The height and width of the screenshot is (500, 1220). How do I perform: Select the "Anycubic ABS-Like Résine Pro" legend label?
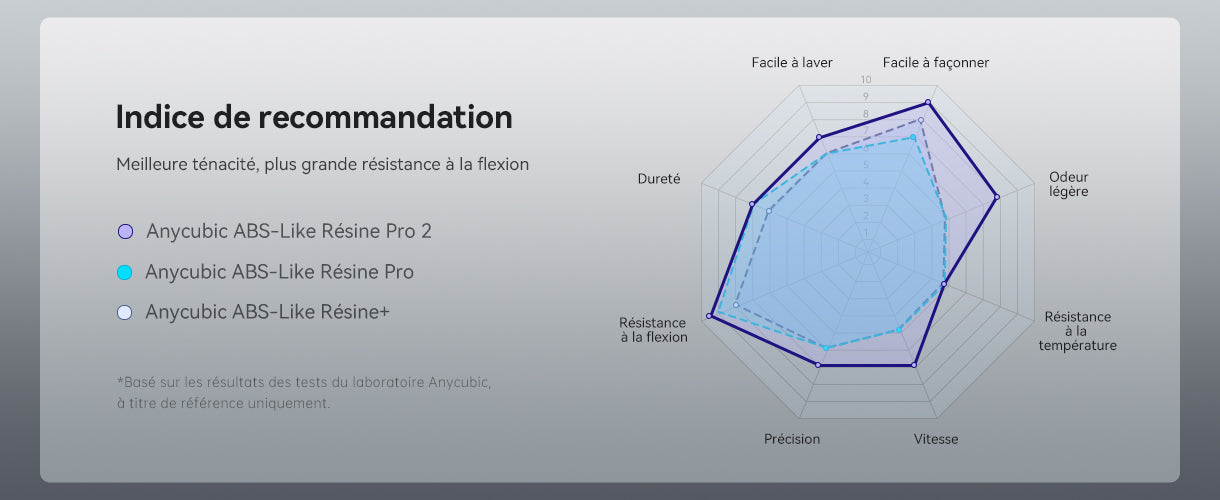(x=279, y=272)
